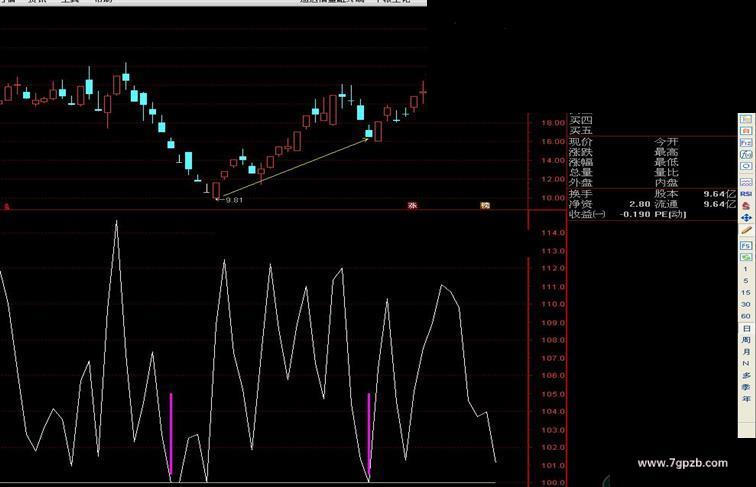Switch to 60-minute period
756x487 pixels.
click(746, 316)
